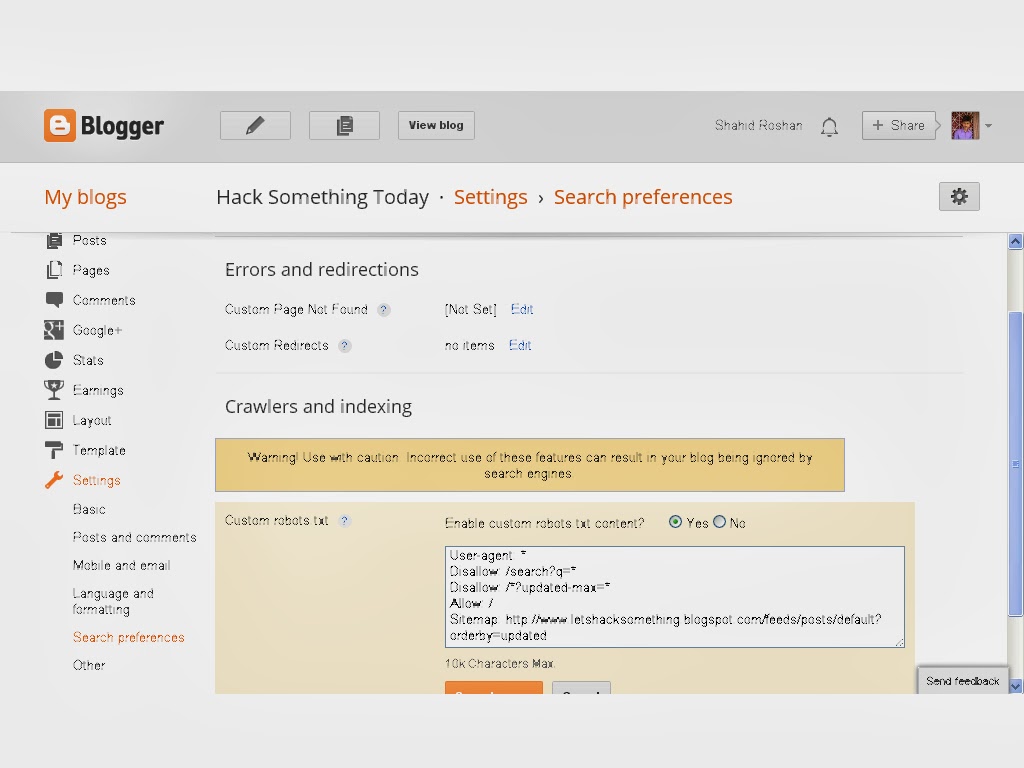
Task: Open Pages in the sidebar
Action: click(91, 270)
